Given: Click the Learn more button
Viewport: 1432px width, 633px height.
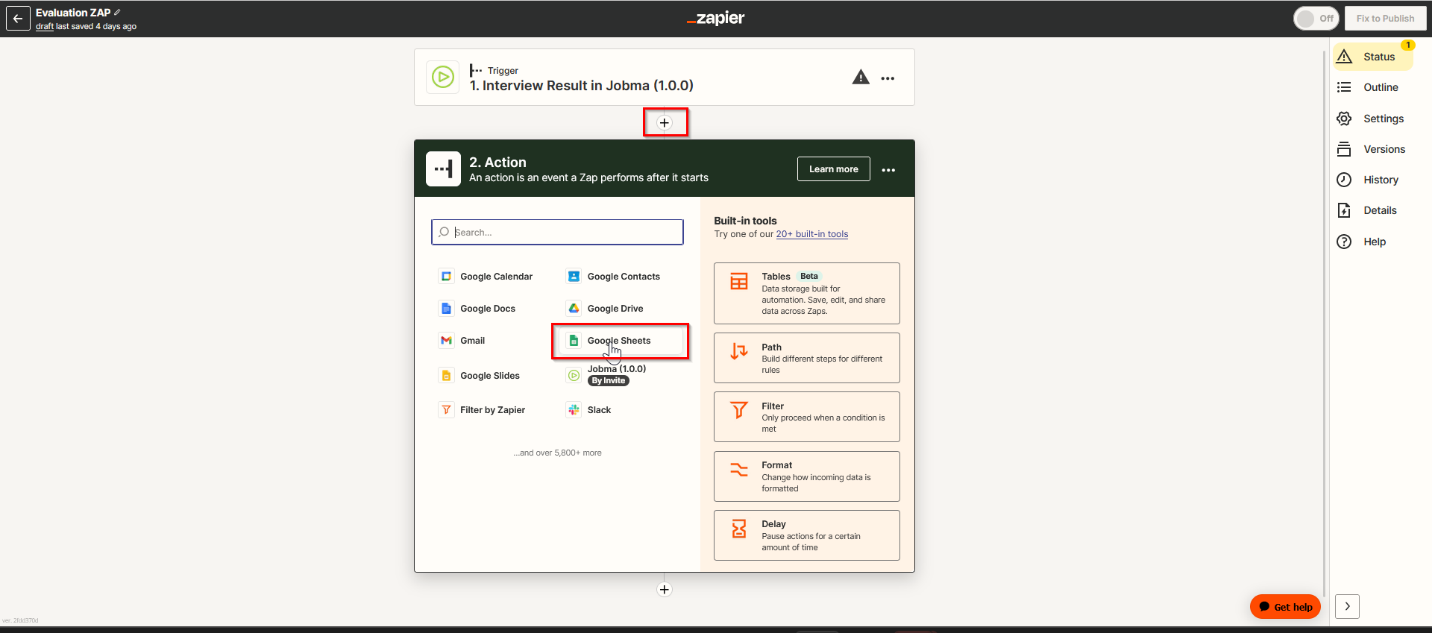Looking at the screenshot, I should (833, 169).
